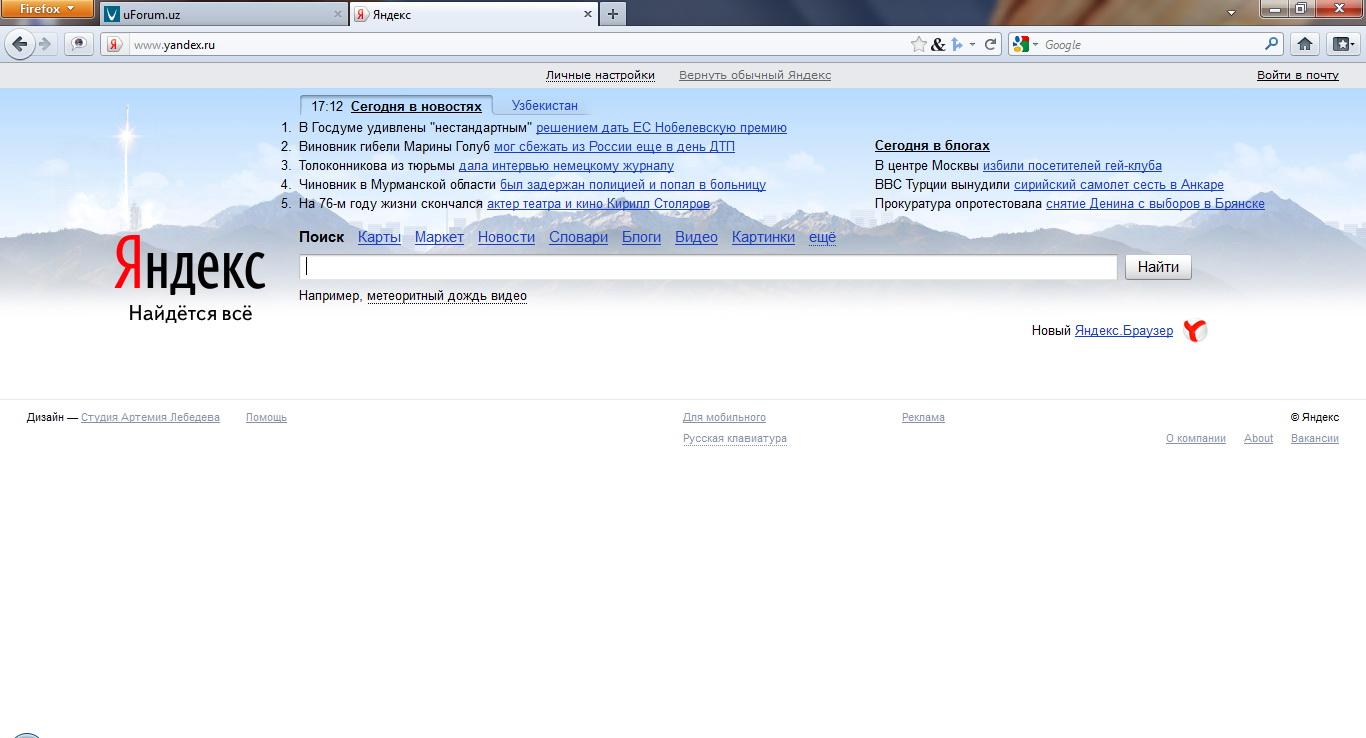
Task: Open the Реклама footer link
Action: coord(923,418)
